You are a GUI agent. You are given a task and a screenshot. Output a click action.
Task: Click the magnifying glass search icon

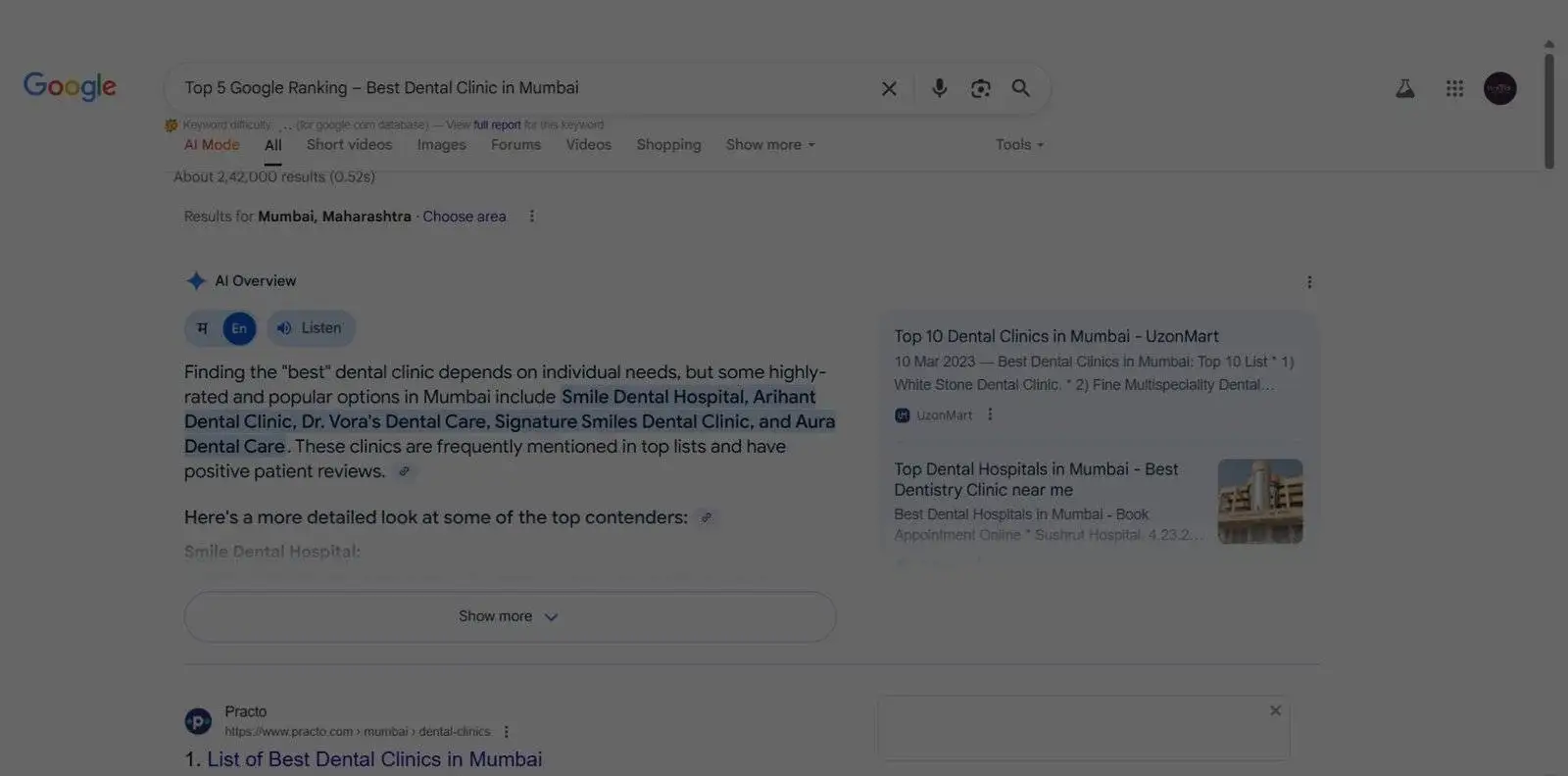[x=1020, y=88]
